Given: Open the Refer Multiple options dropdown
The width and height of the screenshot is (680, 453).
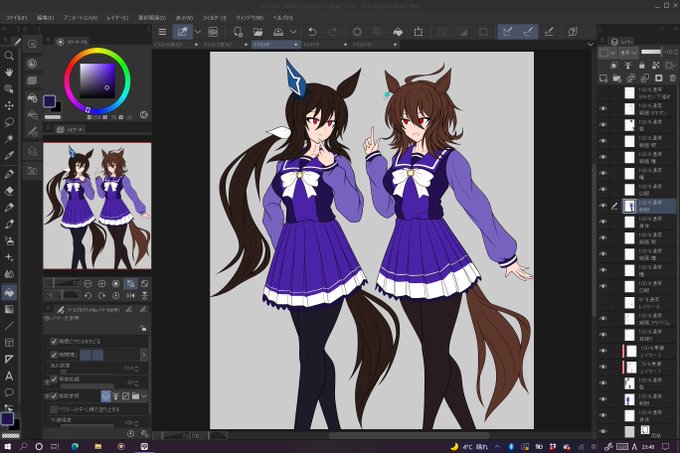Looking at the screenshot, I should [x=144, y=396].
